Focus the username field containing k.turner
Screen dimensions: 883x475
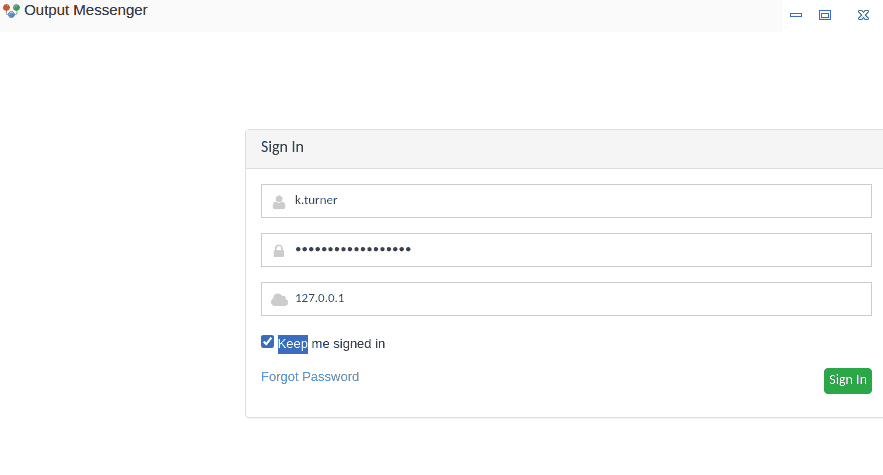tap(580, 201)
